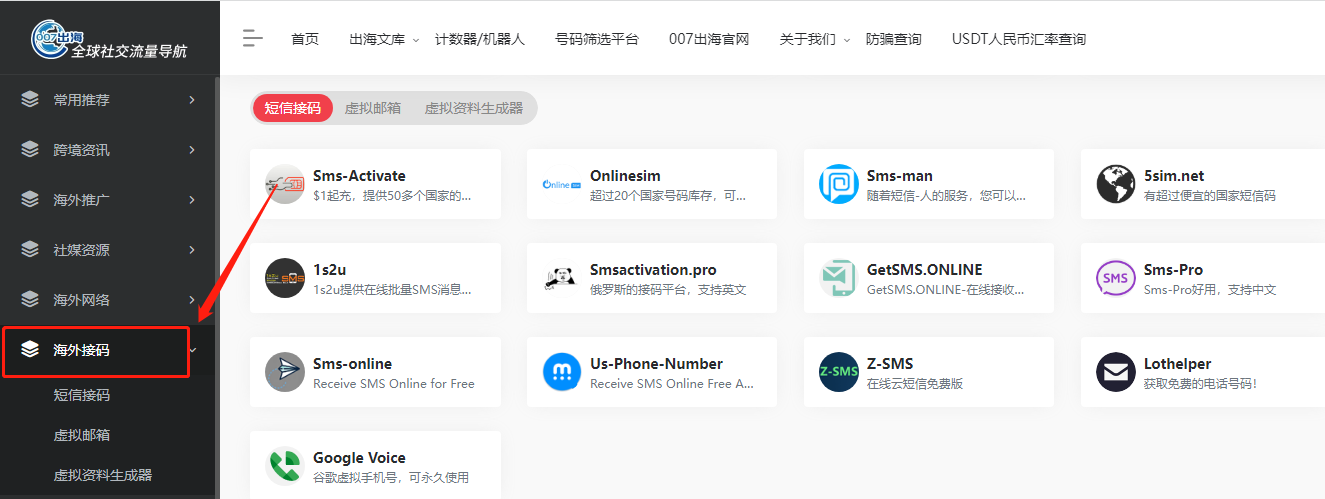The width and height of the screenshot is (1325, 499).
Task: Expand the 社媒资源 sidebar arrow
Action: pos(192,250)
